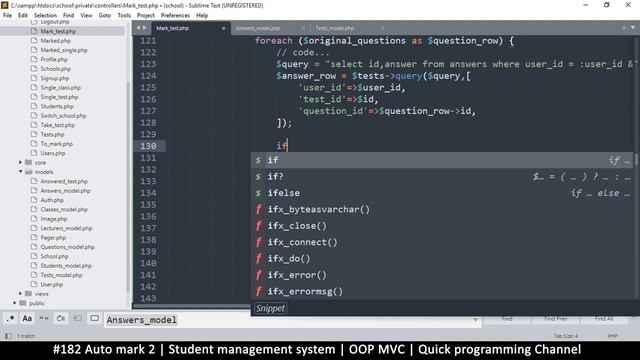
Task: Open Schools.php file icon in sidebar
Action: tap(34, 69)
